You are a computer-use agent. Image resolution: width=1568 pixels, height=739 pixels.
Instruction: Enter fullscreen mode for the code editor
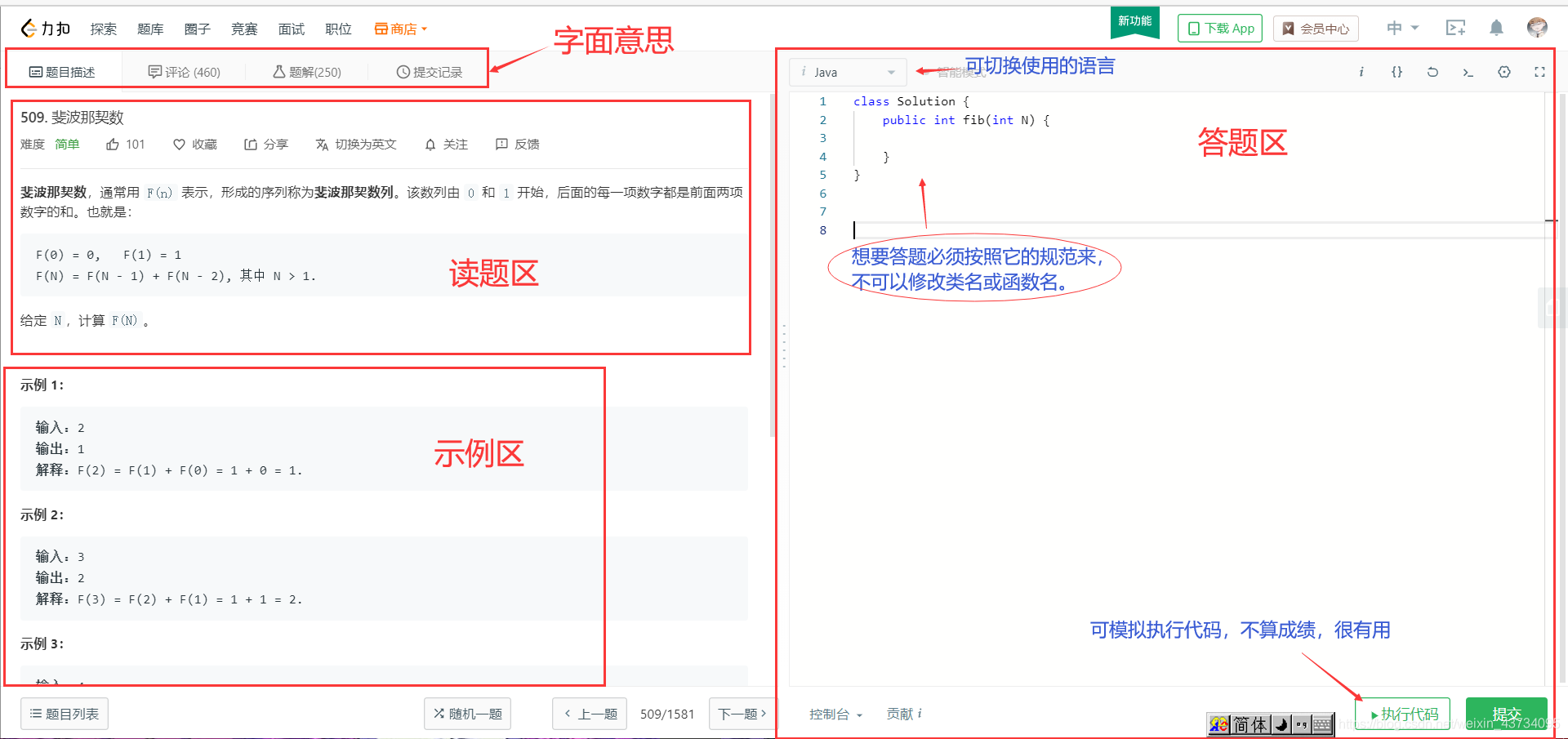[x=1540, y=72]
